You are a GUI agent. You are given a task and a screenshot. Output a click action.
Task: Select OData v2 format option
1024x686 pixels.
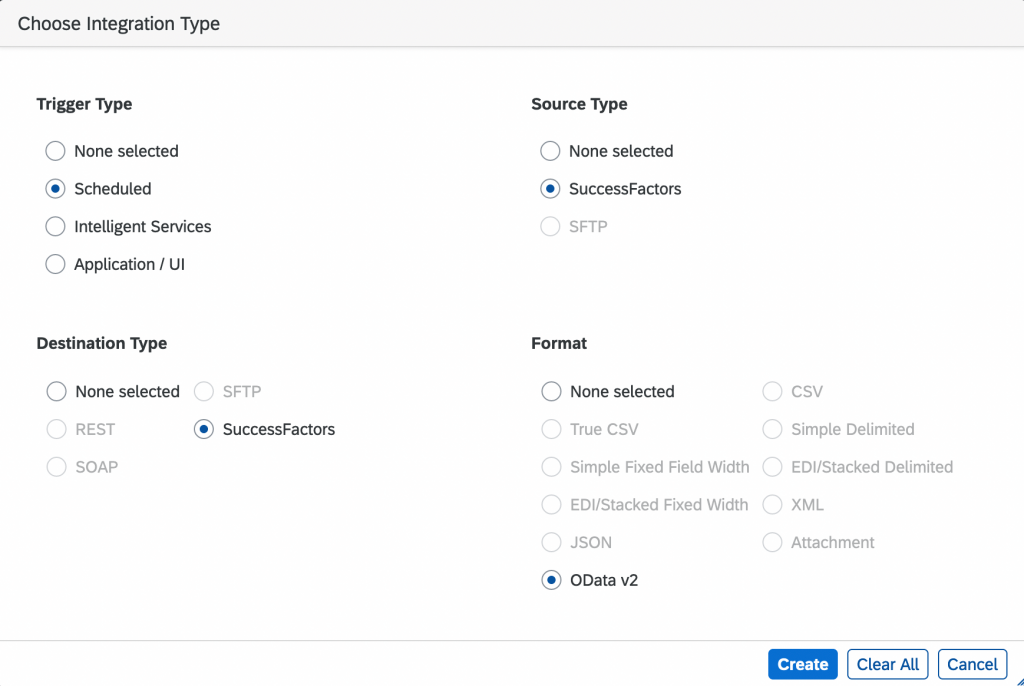(551, 580)
